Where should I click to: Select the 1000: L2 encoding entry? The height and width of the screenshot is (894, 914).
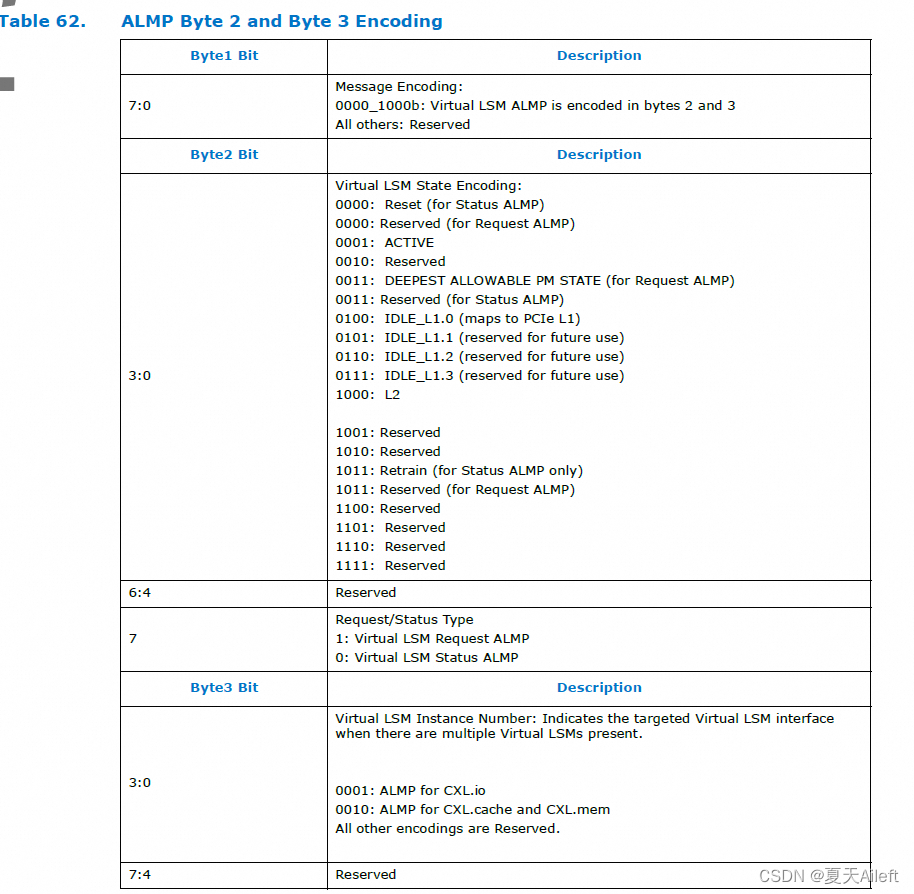367,394
